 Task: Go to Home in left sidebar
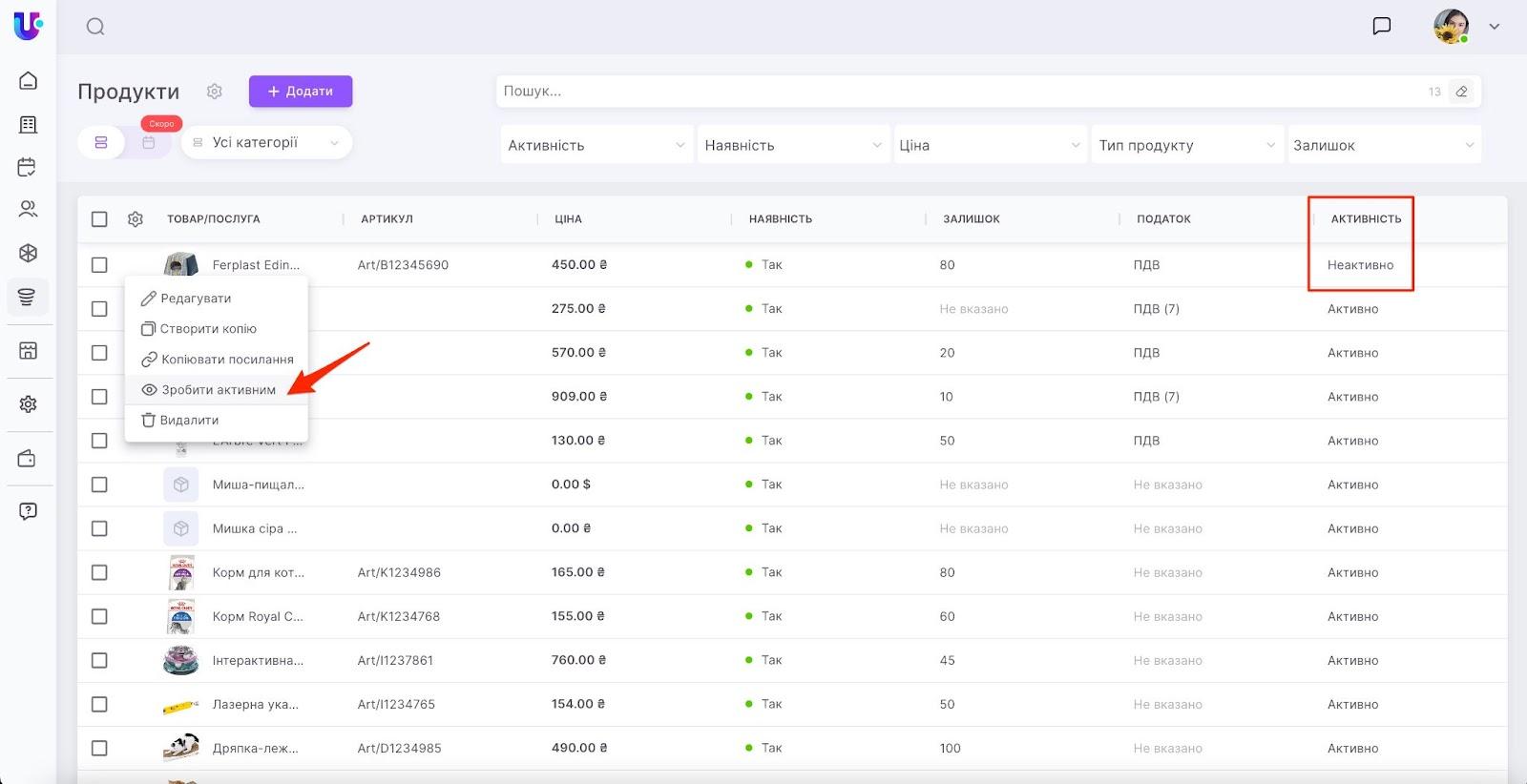point(28,81)
